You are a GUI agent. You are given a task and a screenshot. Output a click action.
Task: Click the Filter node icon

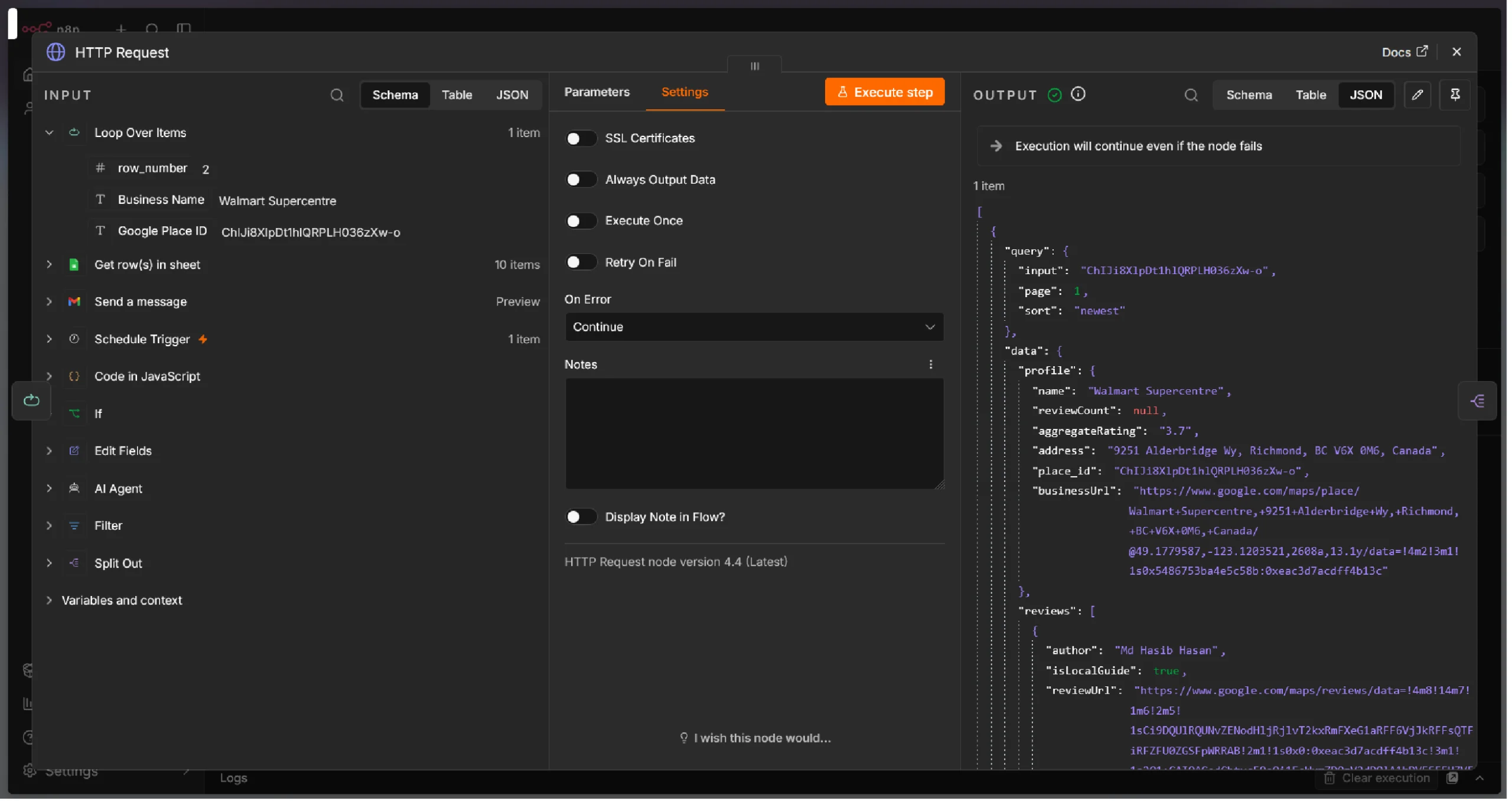coord(74,526)
